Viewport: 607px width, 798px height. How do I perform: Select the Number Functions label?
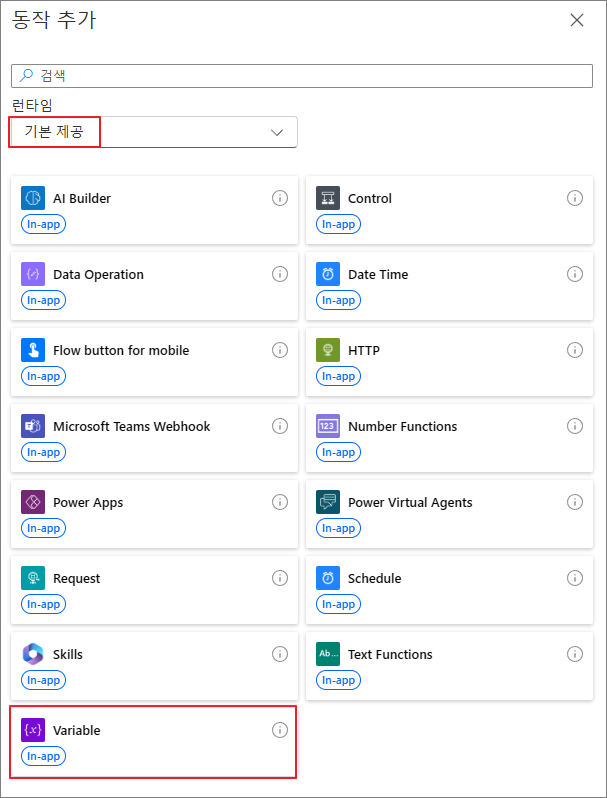click(402, 426)
